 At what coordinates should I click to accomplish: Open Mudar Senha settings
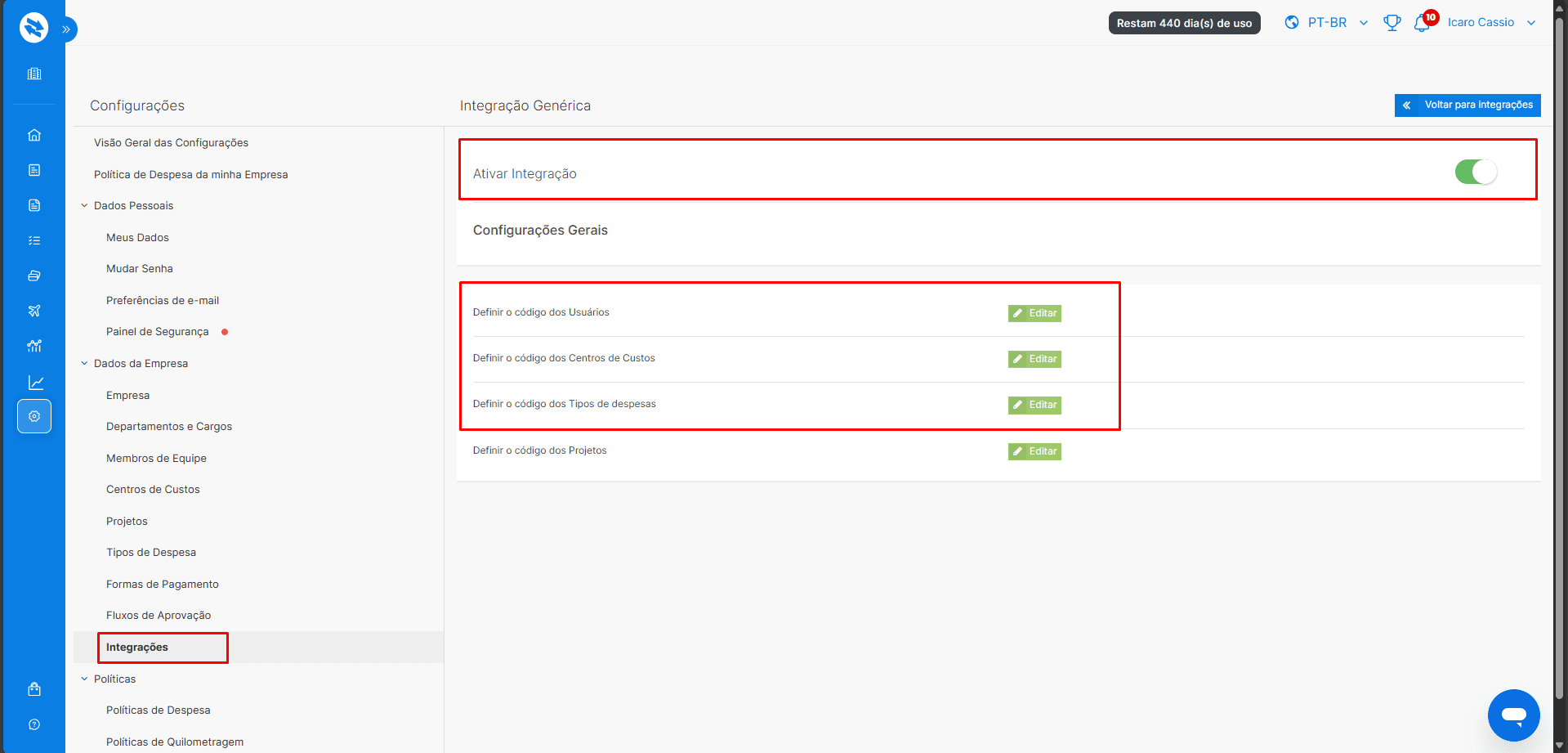(x=140, y=268)
